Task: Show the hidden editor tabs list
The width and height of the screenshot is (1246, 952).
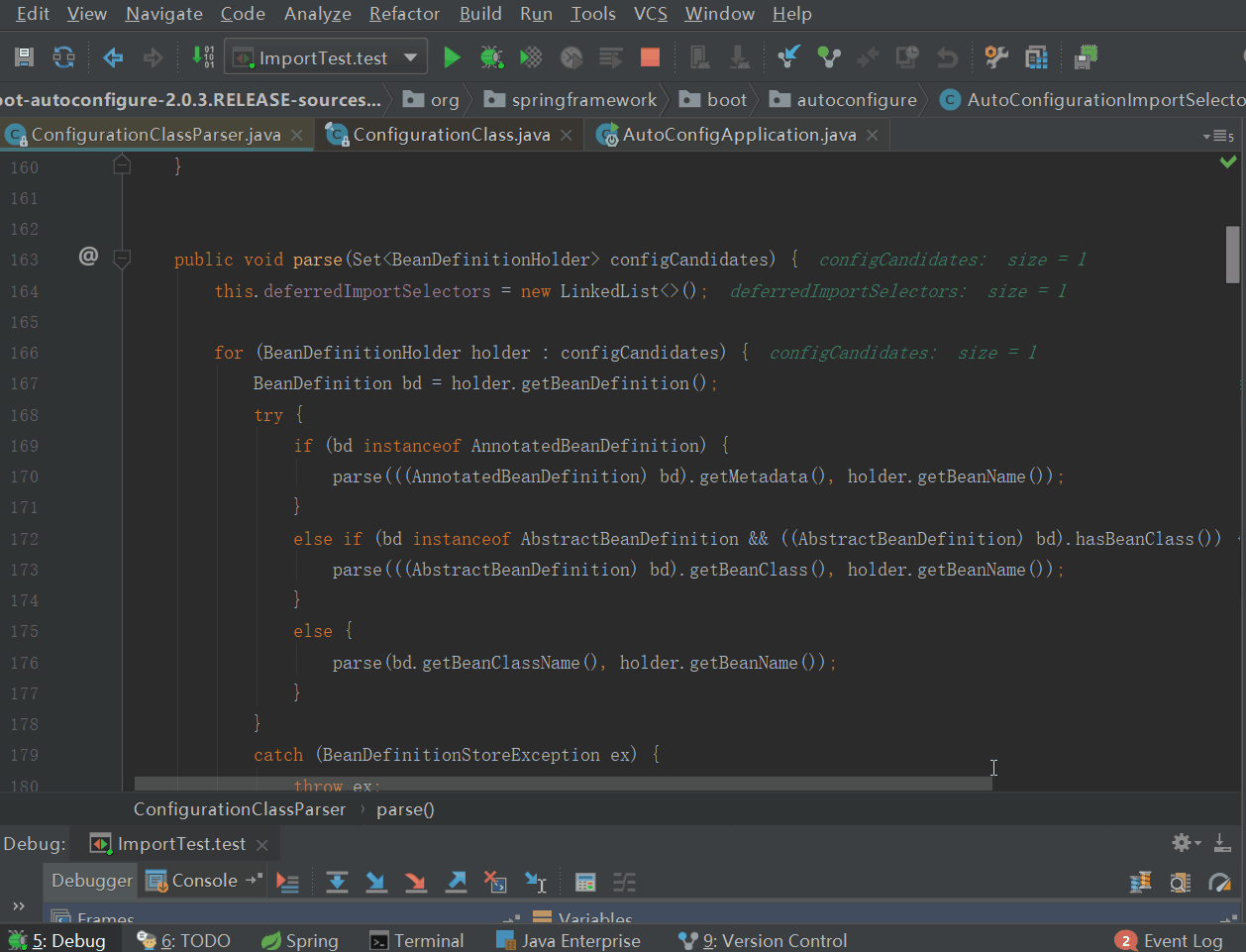Action: coord(1218,136)
